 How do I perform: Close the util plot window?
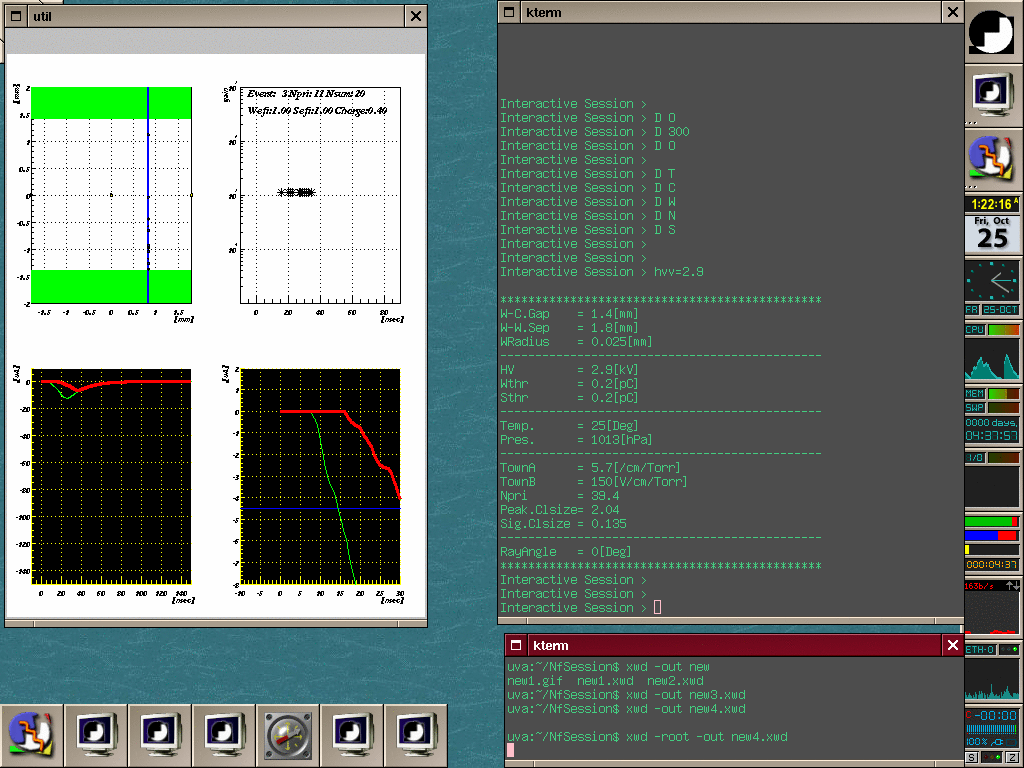(416, 15)
